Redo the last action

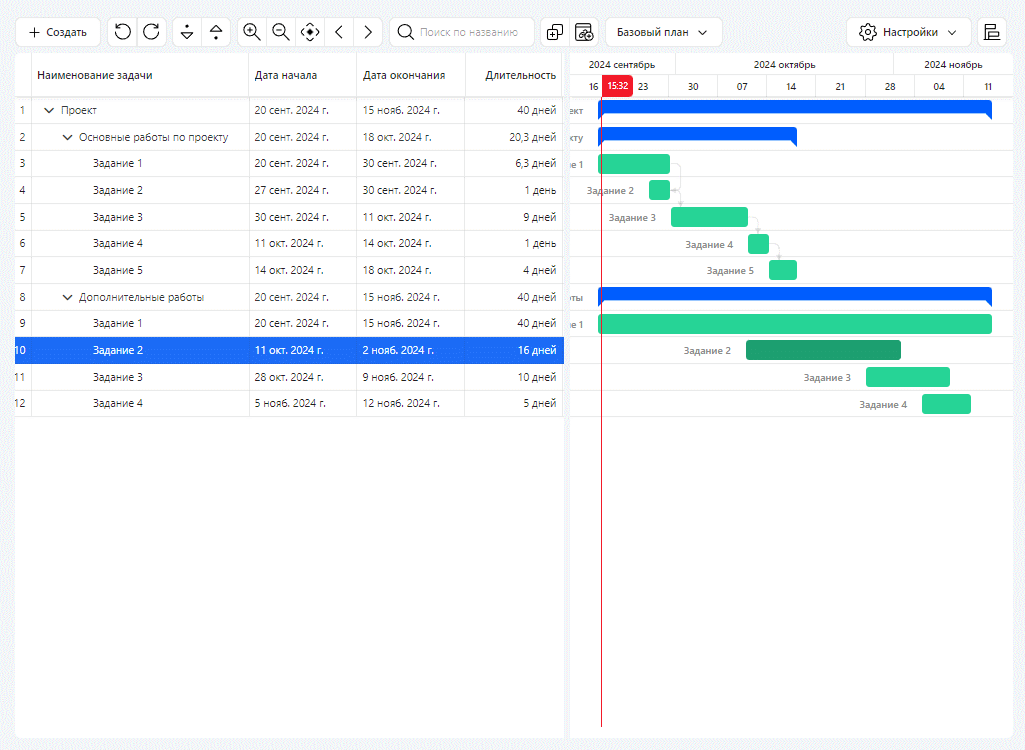click(x=151, y=32)
